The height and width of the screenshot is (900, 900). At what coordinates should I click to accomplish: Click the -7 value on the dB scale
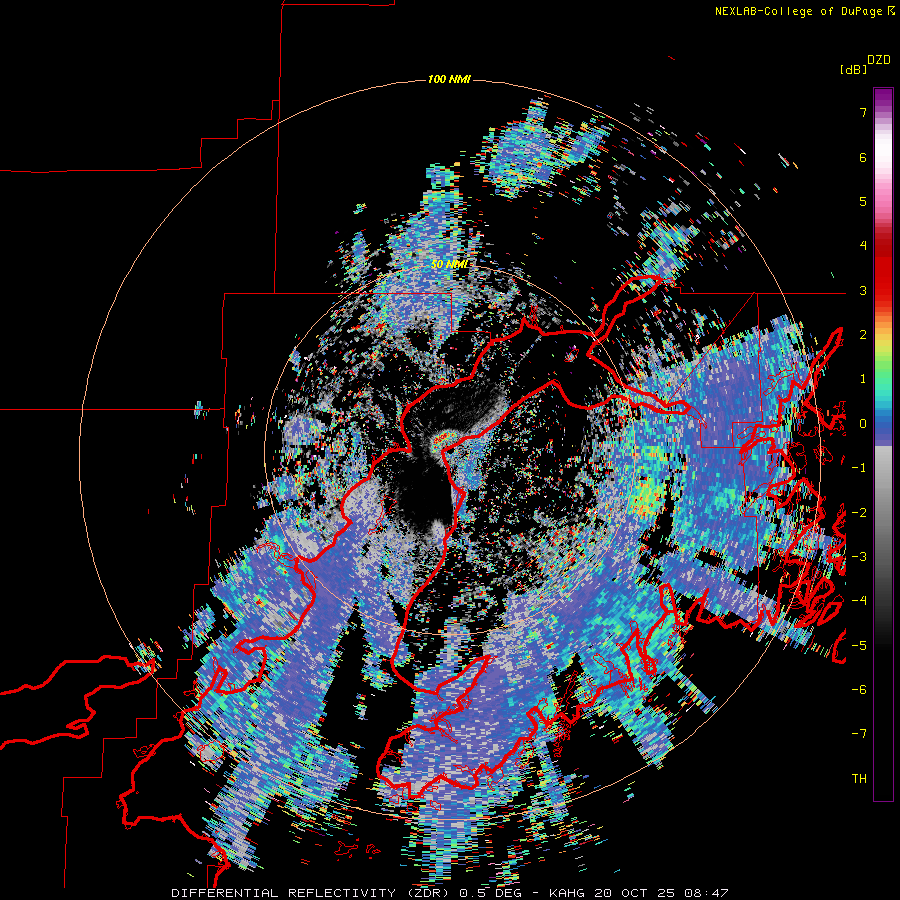point(859,734)
